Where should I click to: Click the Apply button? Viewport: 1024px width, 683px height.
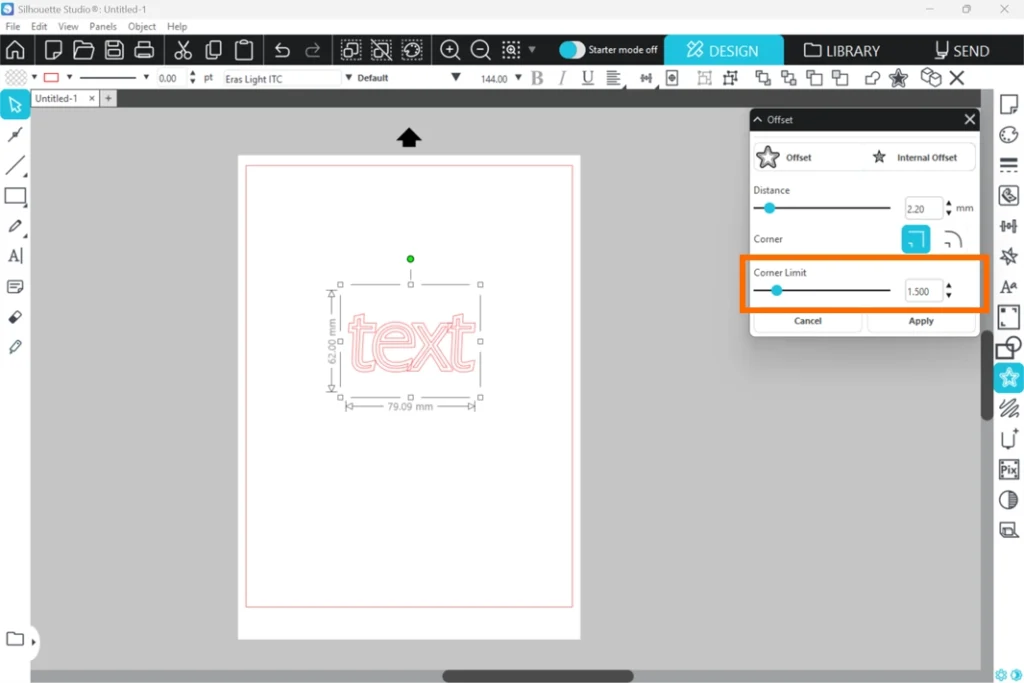[921, 321]
